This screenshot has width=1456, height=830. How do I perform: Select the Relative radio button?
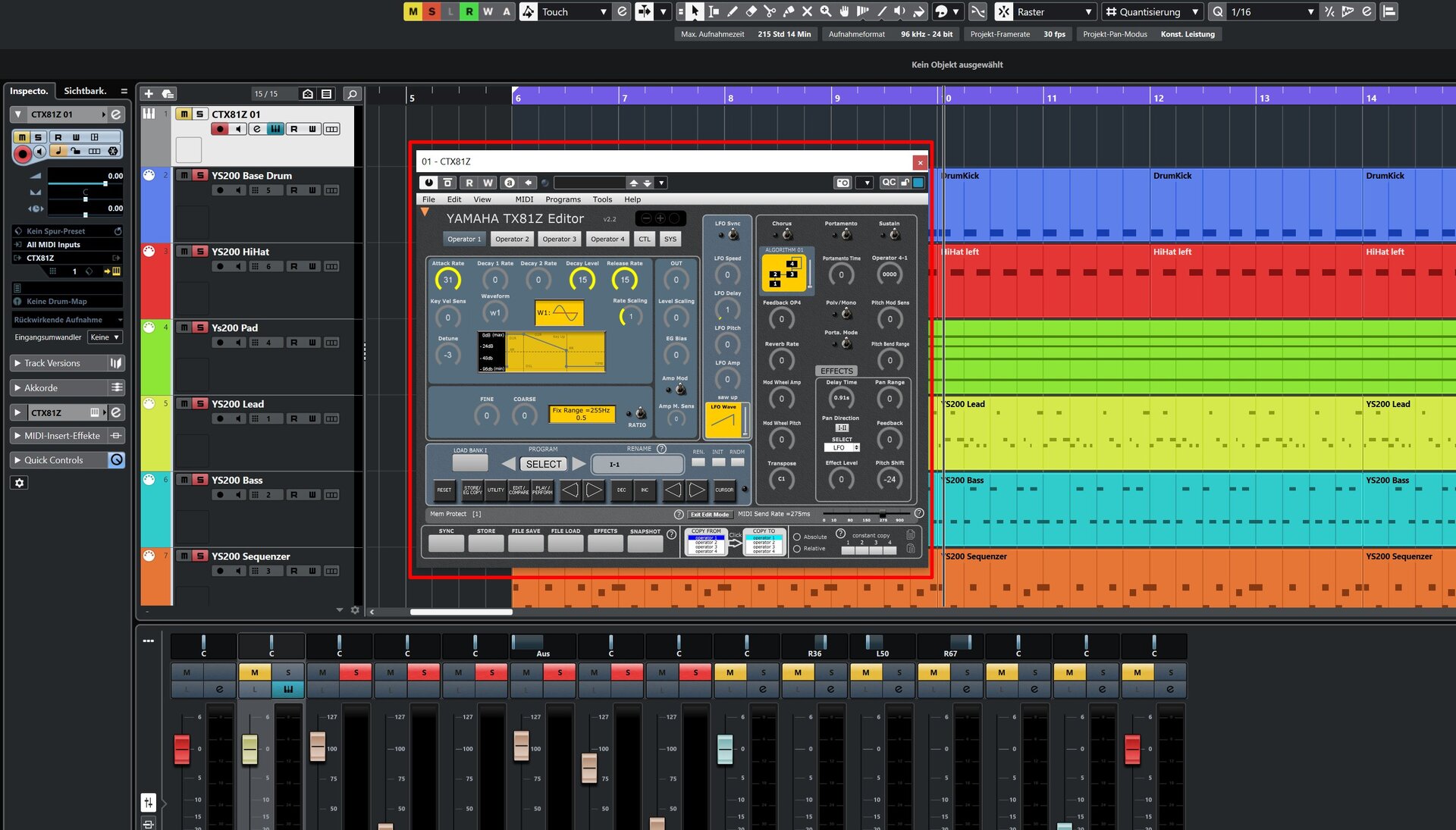(797, 548)
